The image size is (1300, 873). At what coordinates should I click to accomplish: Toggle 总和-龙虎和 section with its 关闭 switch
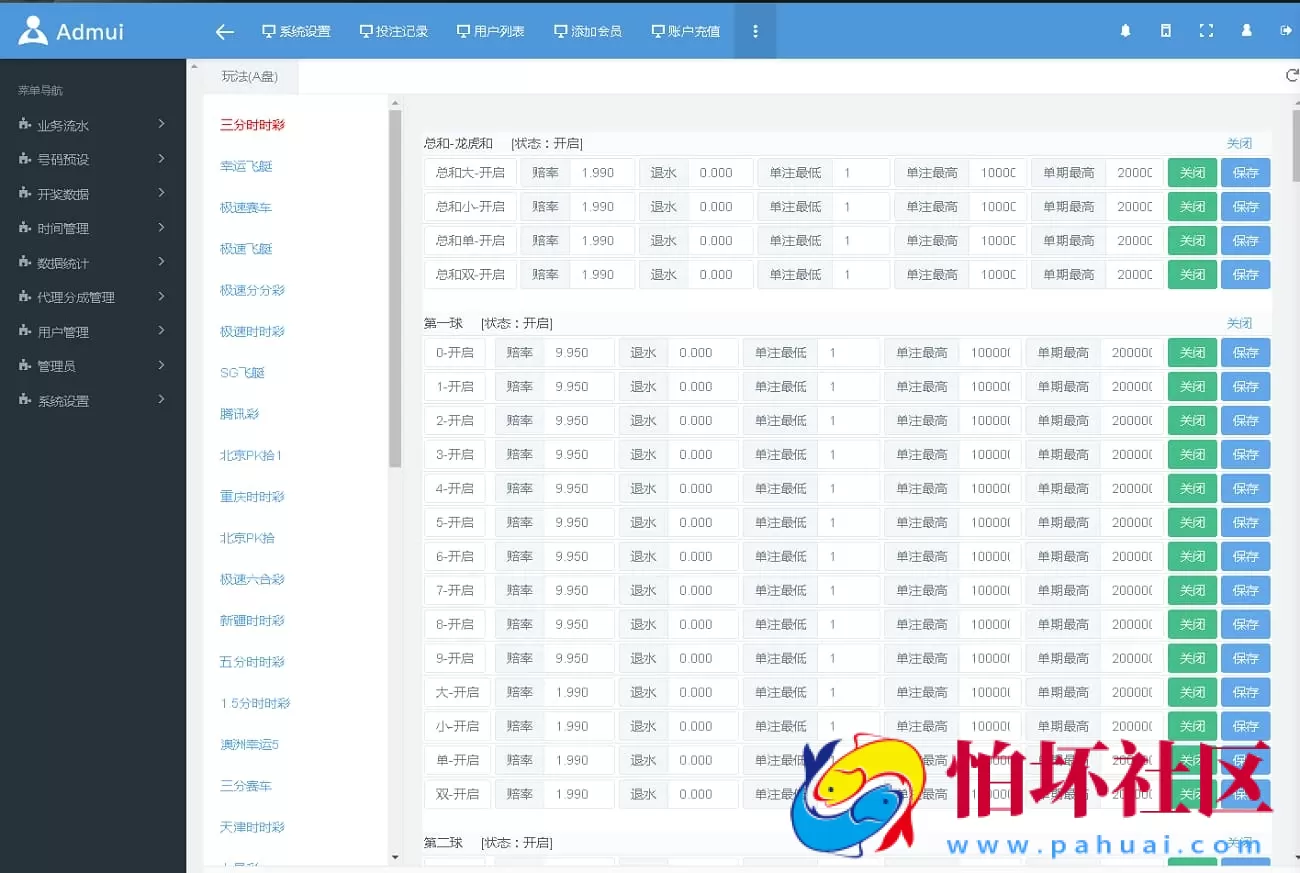point(1239,143)
